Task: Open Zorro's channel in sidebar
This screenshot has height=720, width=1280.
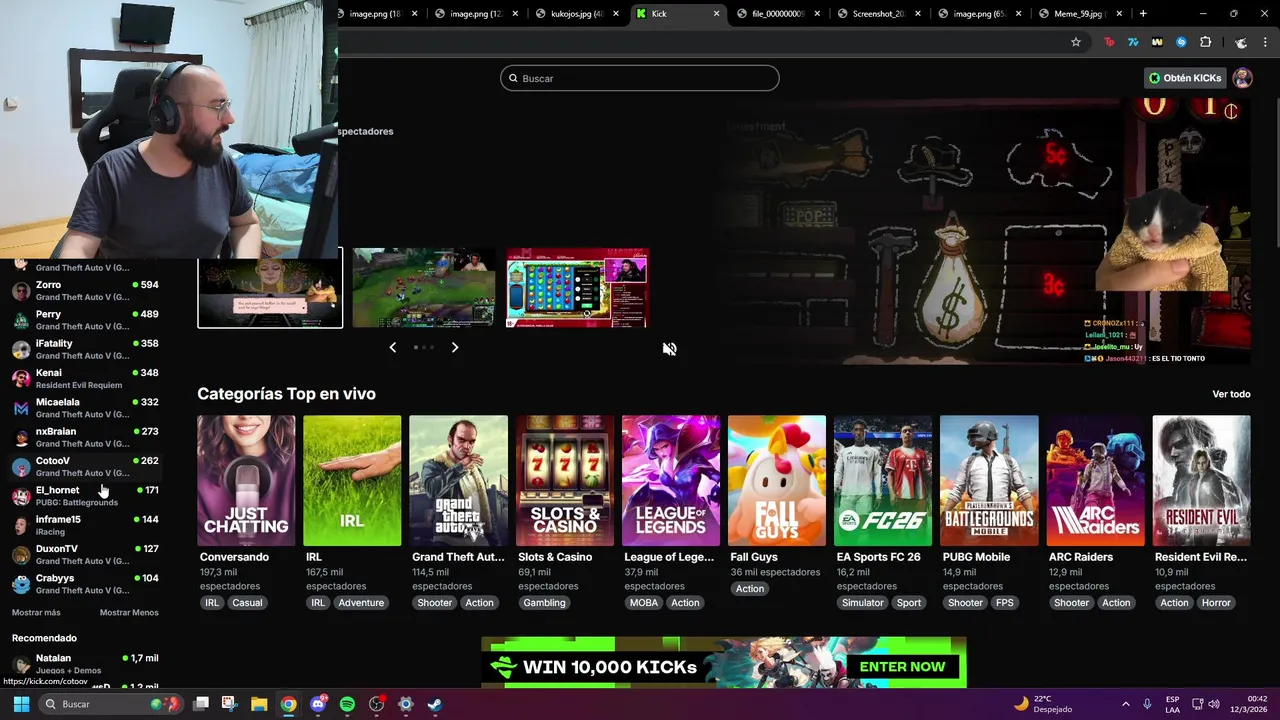Action: [85, 290]
